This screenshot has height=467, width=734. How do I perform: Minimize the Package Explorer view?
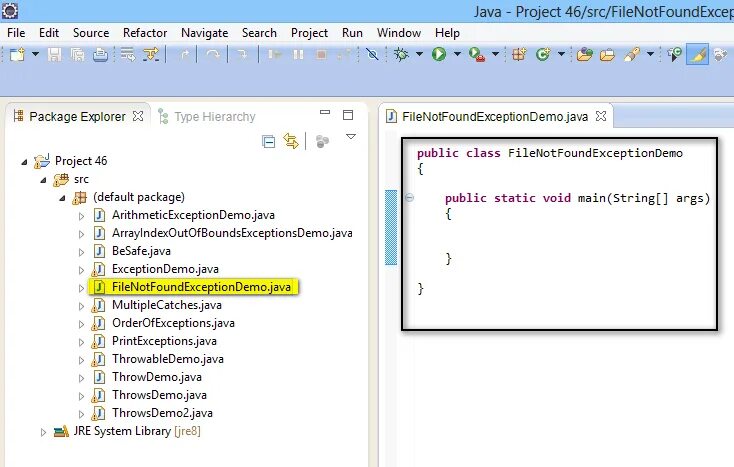(x=325, y=113)
